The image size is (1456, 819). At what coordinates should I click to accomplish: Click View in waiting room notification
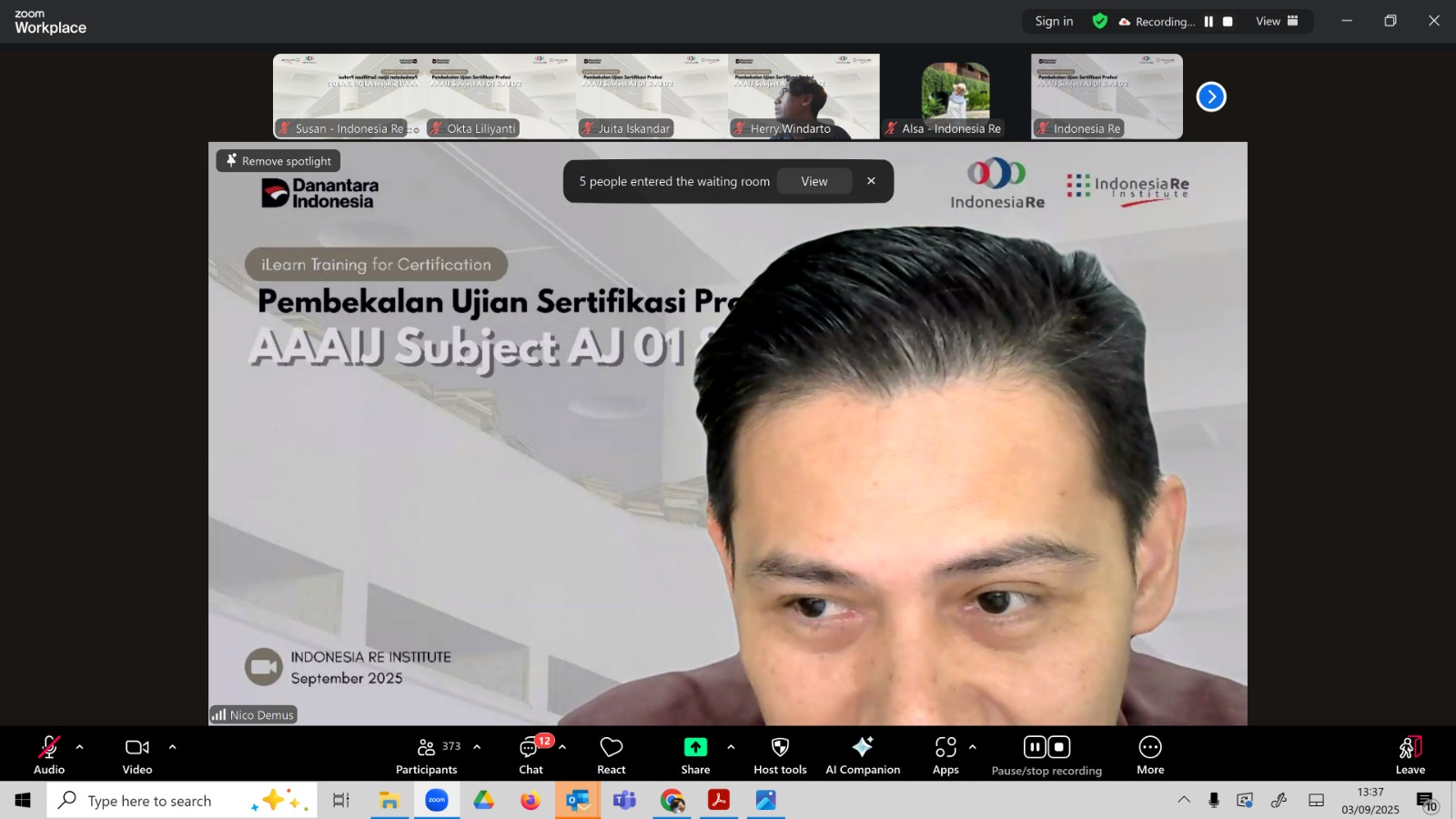click(x=814, y=181)
